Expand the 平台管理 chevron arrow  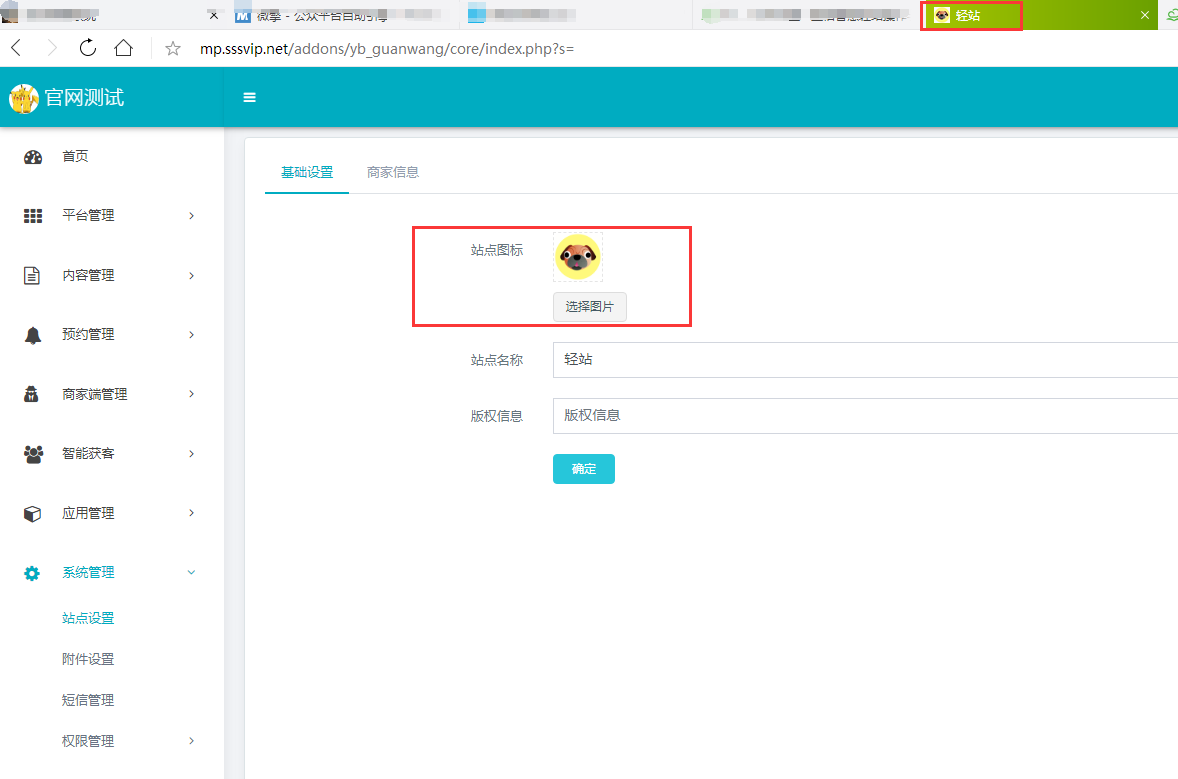(x=191, y=216)
